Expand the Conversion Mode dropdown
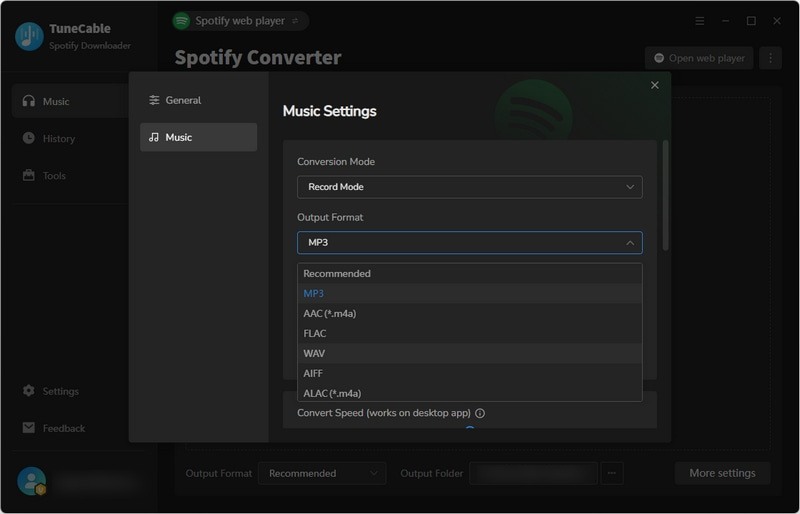 tap(469, 187)
